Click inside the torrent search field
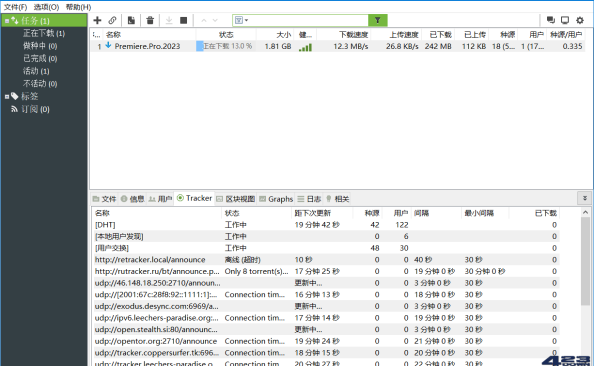Screen dimensions: 594x366 tap(308, 20)
